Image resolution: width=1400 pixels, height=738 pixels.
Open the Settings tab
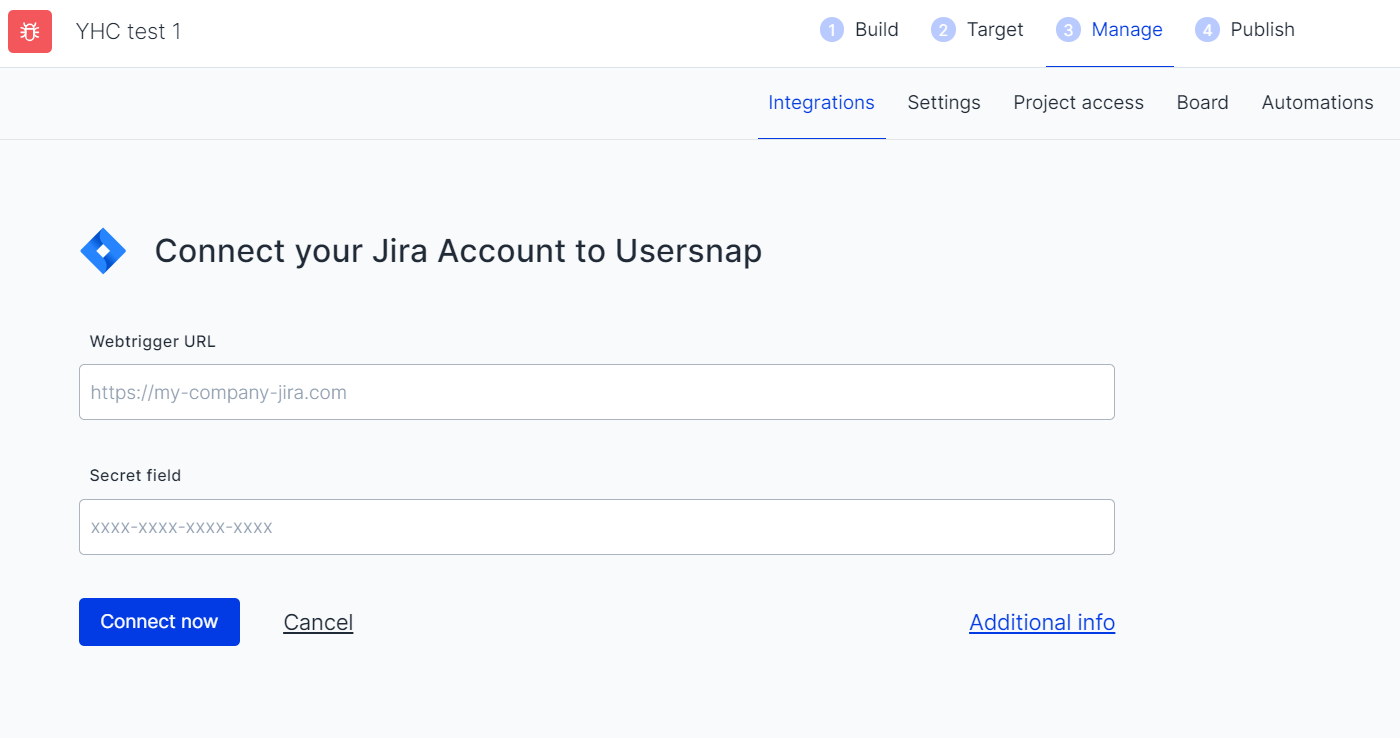944,103
